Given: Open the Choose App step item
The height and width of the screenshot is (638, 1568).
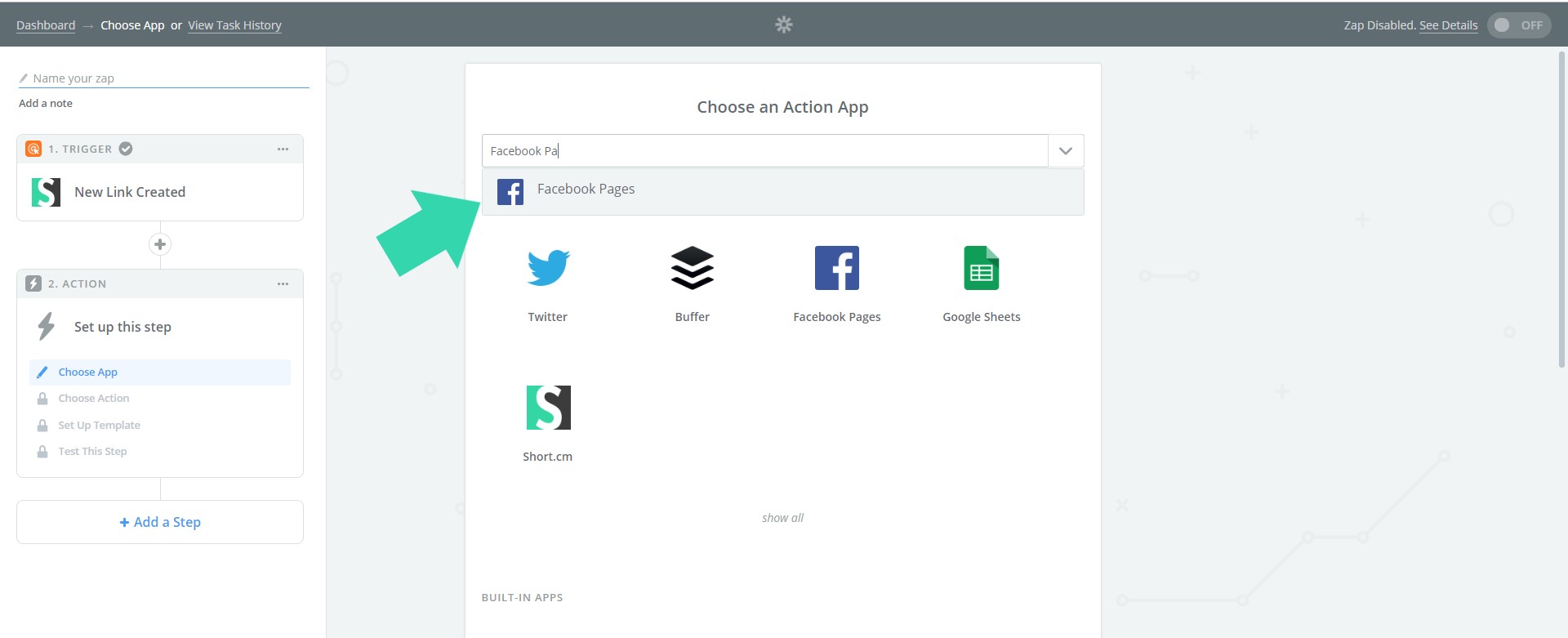Looking at the screenshot, I should 87,373.
